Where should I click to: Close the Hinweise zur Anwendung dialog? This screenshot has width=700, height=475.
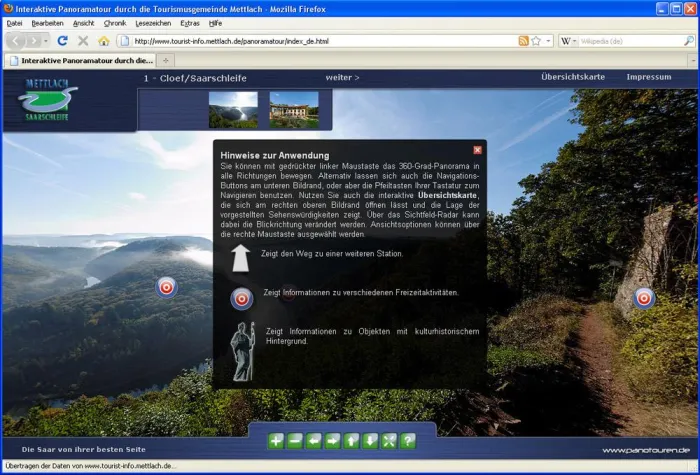coord(477,150)
